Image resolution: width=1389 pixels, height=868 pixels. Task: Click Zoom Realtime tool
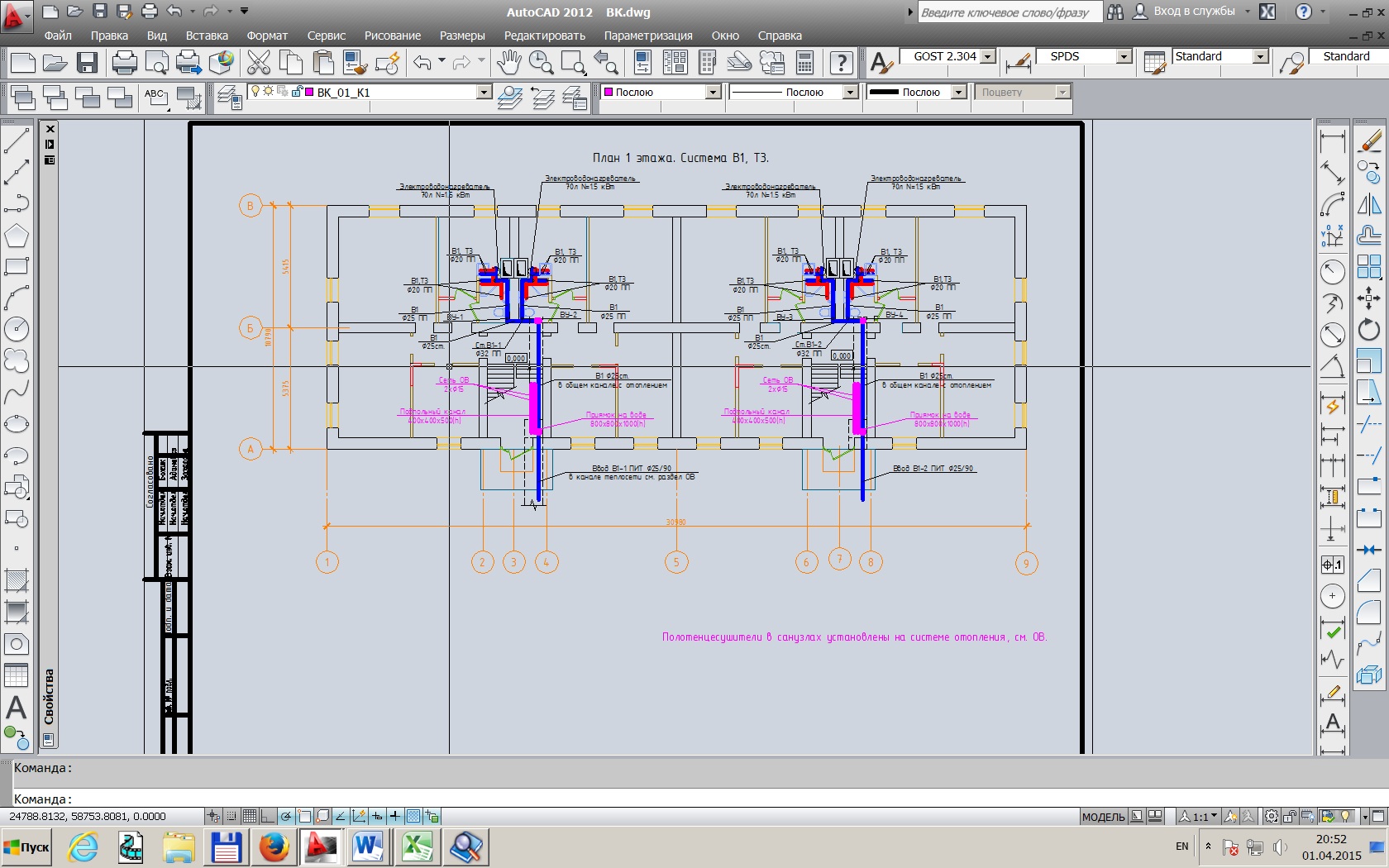click(x=541, y=62)
